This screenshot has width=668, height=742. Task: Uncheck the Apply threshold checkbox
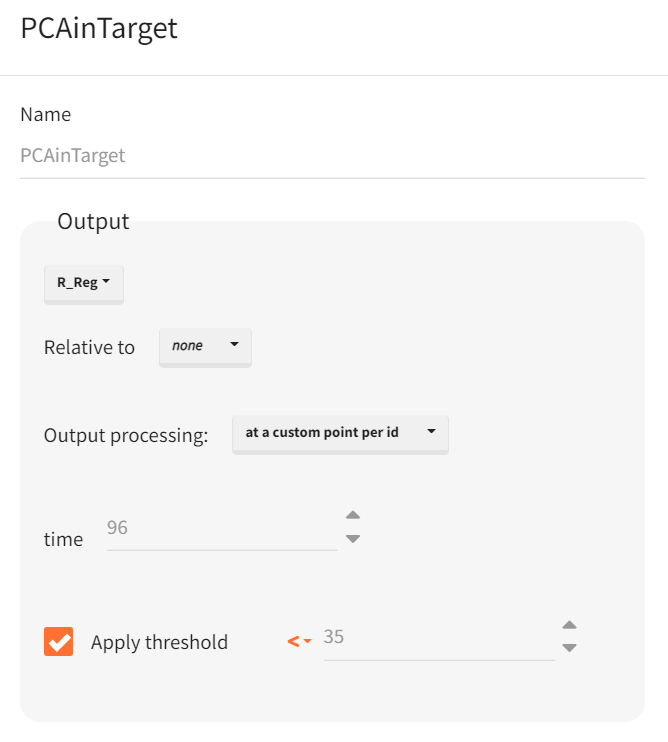(x=59, y=642)
